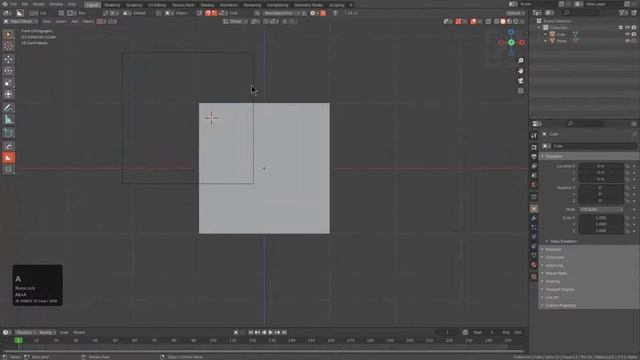Open the viewport View menu
The height and width of the screenshot is (360, 640).
tap(47, 21)
